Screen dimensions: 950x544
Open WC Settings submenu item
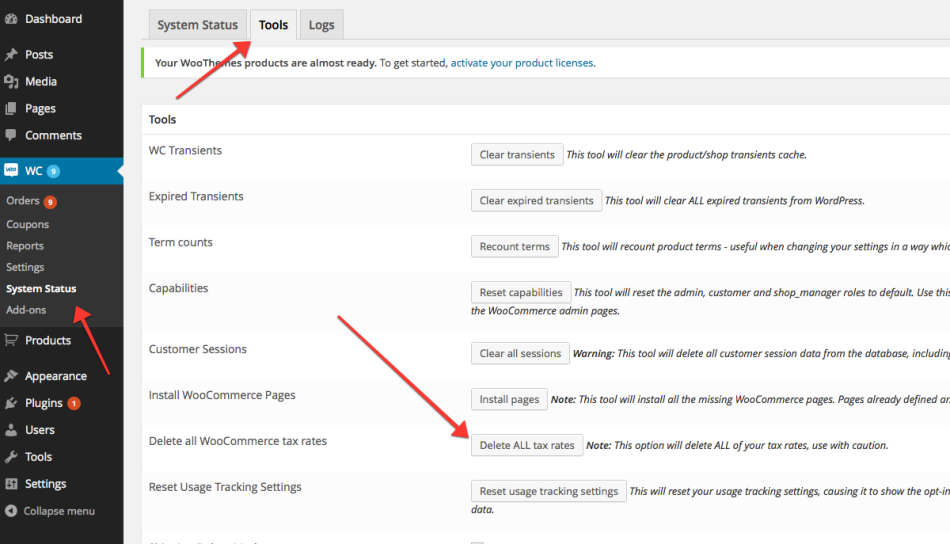25,267
